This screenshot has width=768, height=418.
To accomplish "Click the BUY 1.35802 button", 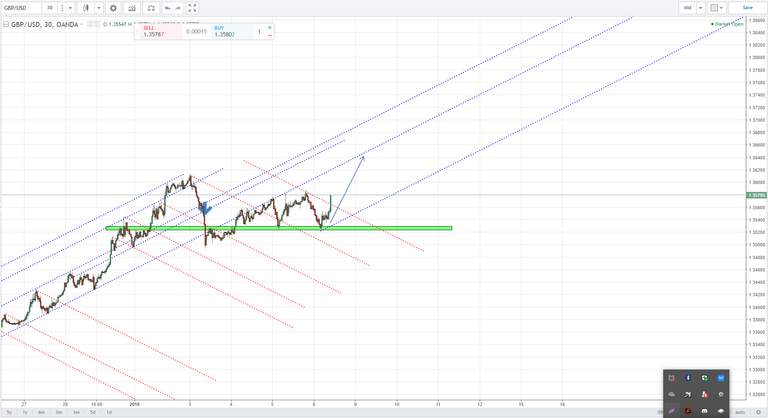I will click(x=232, y=31).
